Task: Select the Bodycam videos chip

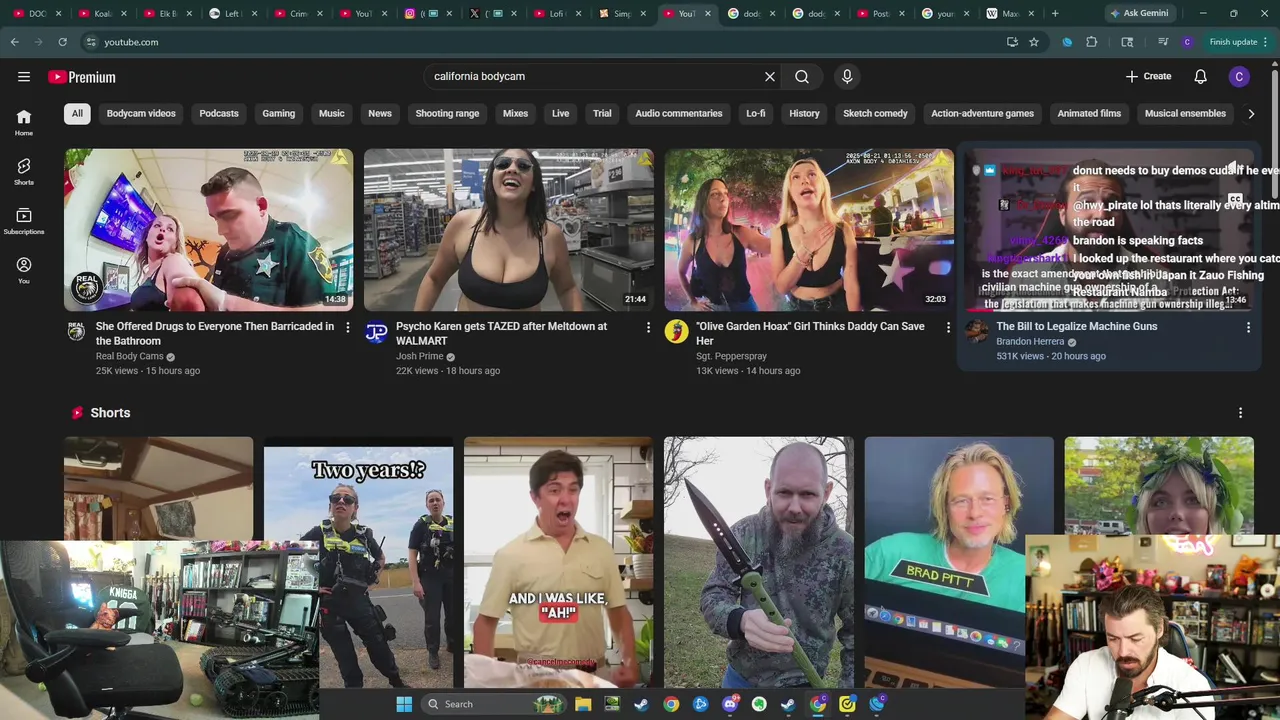Action: point(141,113)
